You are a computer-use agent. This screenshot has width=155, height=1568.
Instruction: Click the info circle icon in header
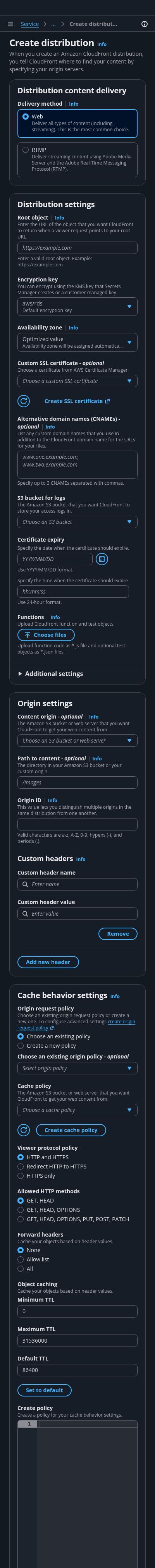[145, 24]
